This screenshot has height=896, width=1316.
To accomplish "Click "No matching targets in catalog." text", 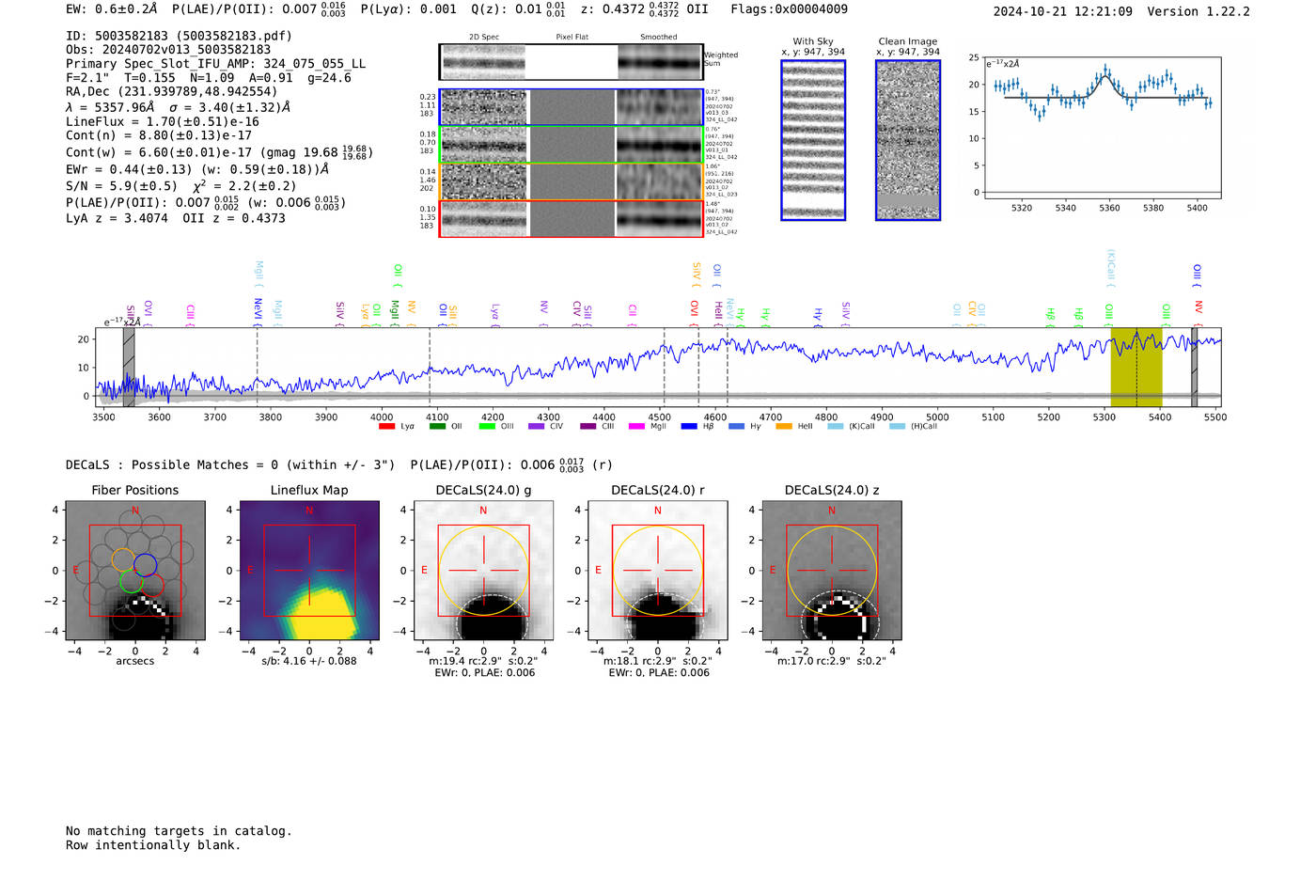I will click(x=179, y=831).
